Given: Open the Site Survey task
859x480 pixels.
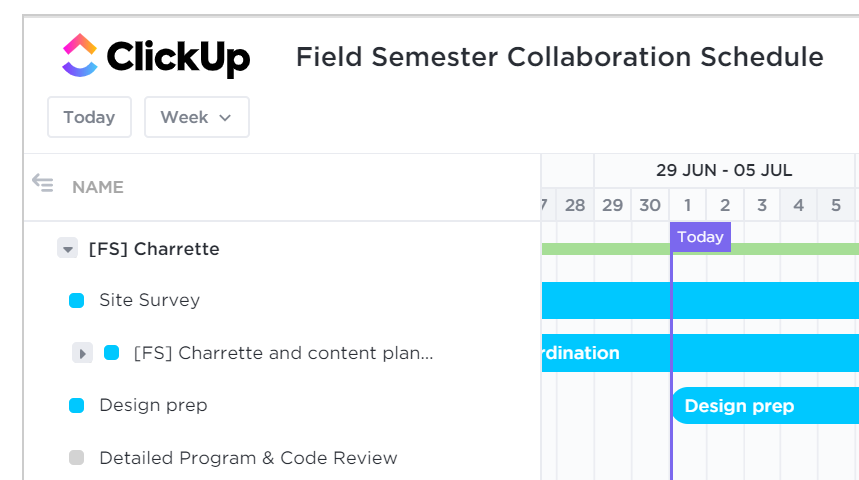Looking at the screenshot, I should pos(150,300).
